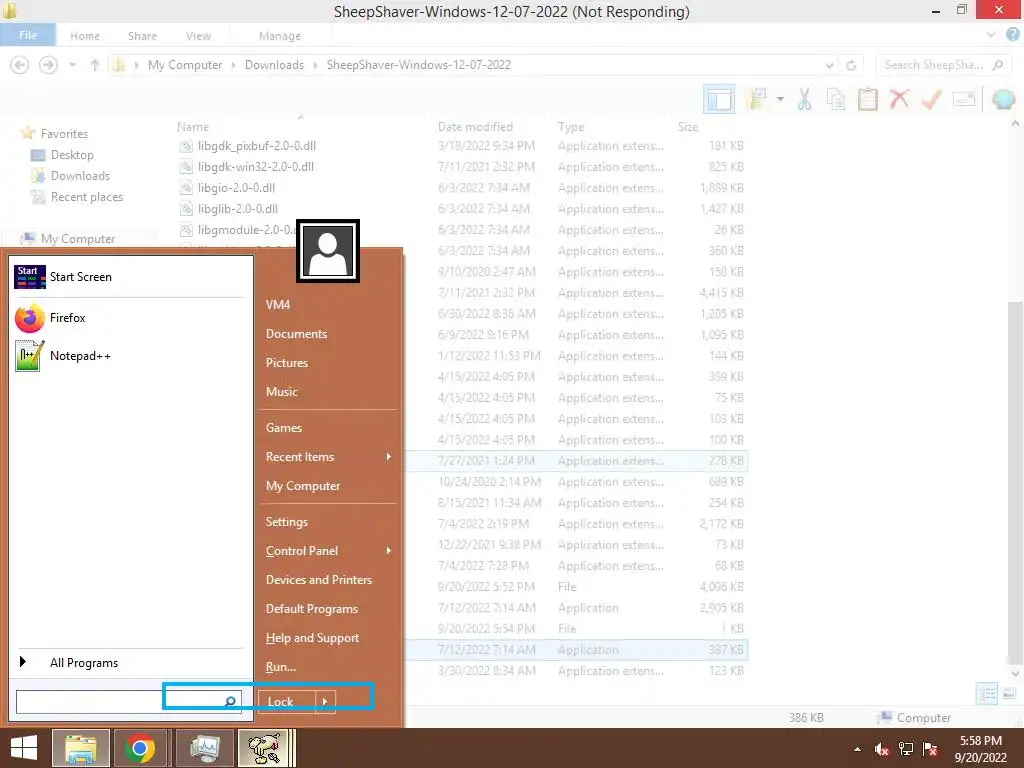Open the address bar history dropdown

[x=829, y=65]
